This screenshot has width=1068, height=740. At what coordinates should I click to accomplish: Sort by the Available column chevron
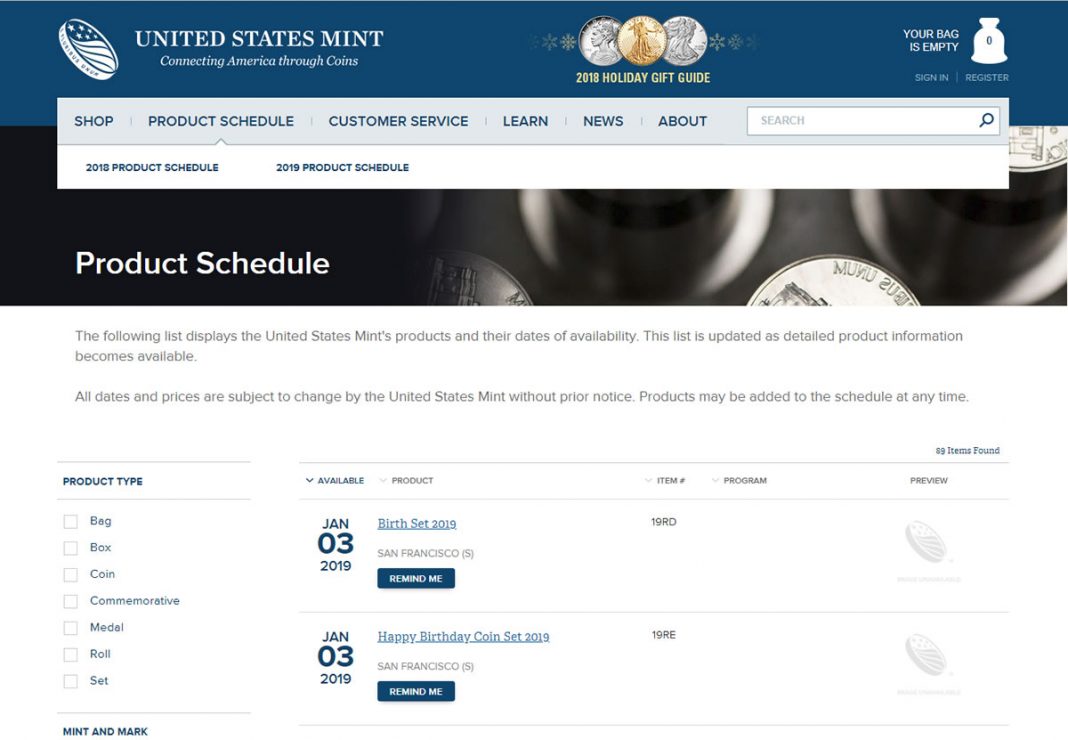310,481
